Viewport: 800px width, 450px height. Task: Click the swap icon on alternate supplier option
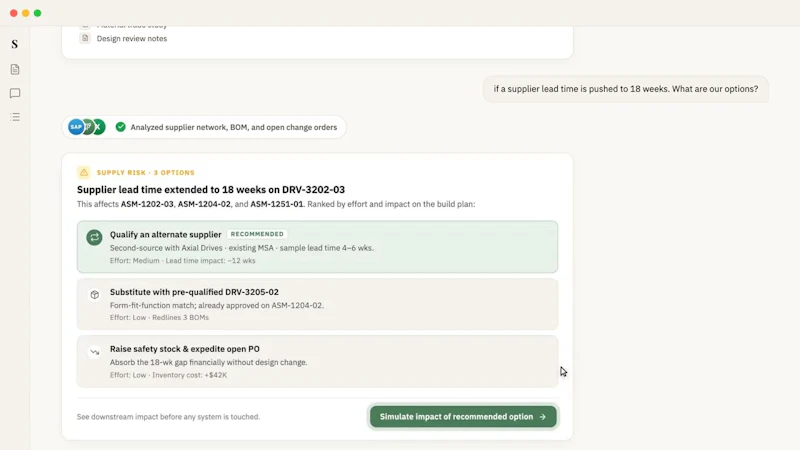click(94, 237)
